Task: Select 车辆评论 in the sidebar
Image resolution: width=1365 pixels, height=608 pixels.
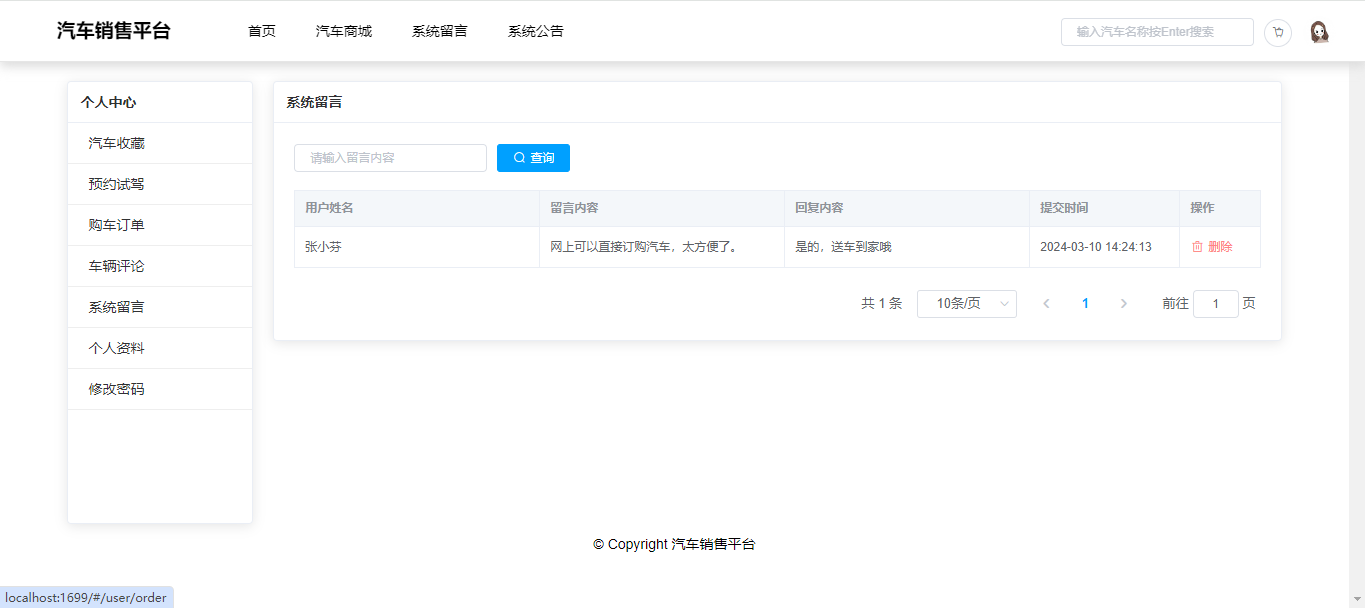Action: [117, 266]
